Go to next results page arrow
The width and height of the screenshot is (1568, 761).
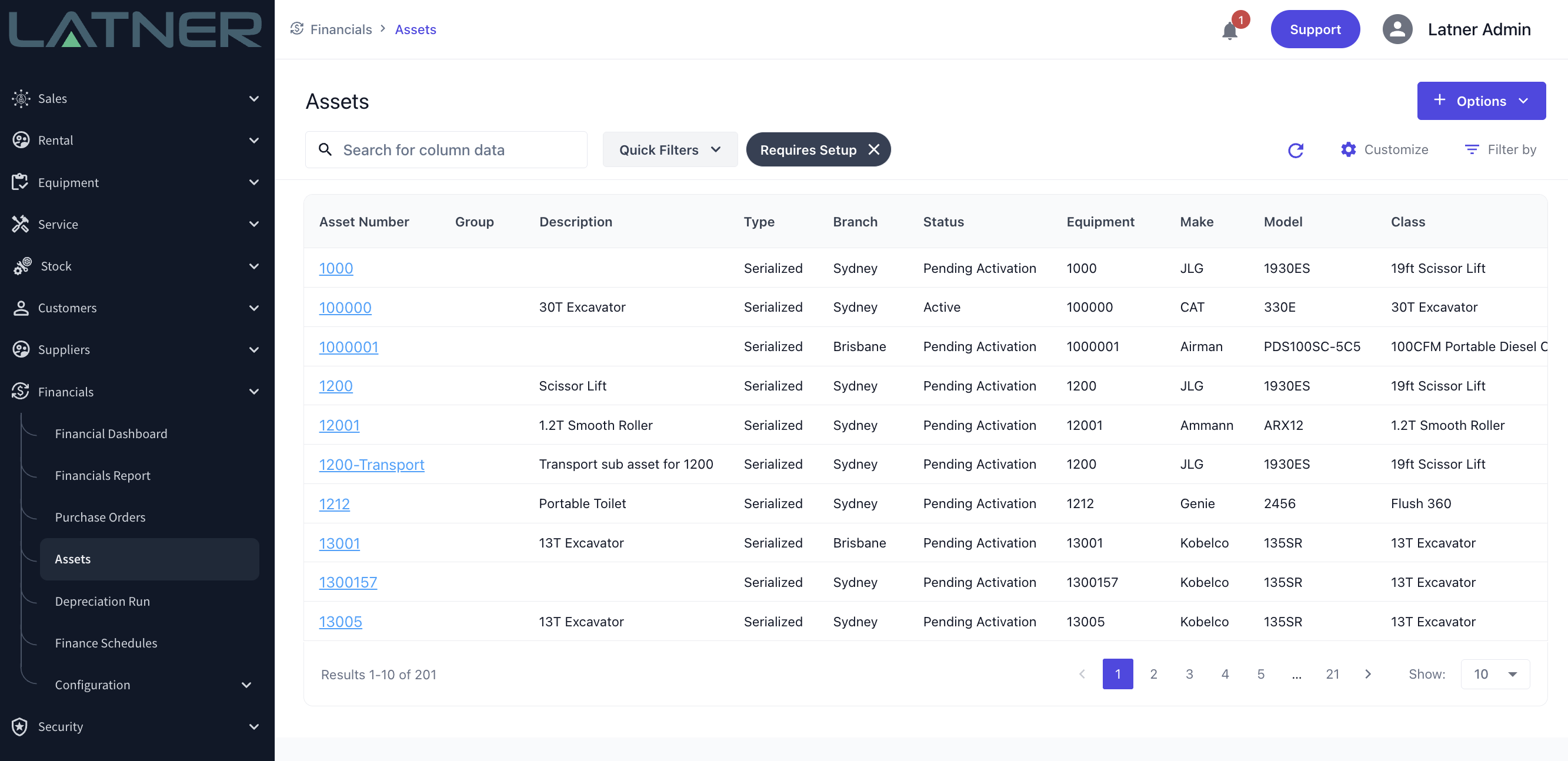(1368, 674)
